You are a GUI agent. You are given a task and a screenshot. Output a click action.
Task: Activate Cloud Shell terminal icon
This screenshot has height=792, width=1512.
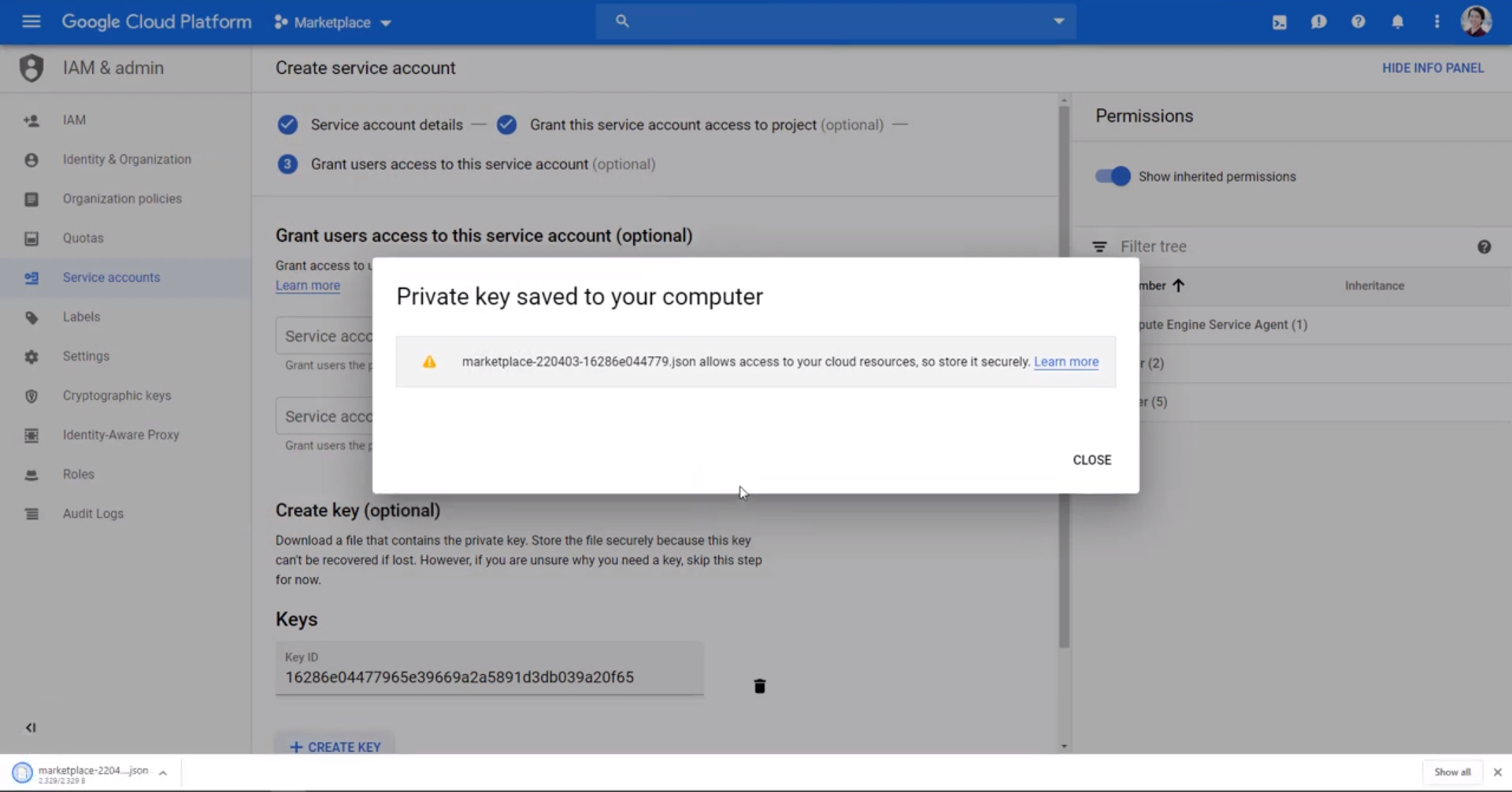1279,22
